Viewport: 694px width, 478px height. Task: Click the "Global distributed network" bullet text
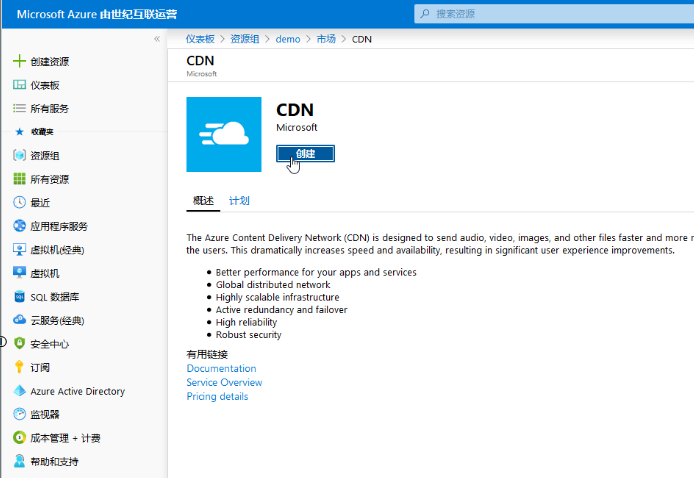click(273, 285)
